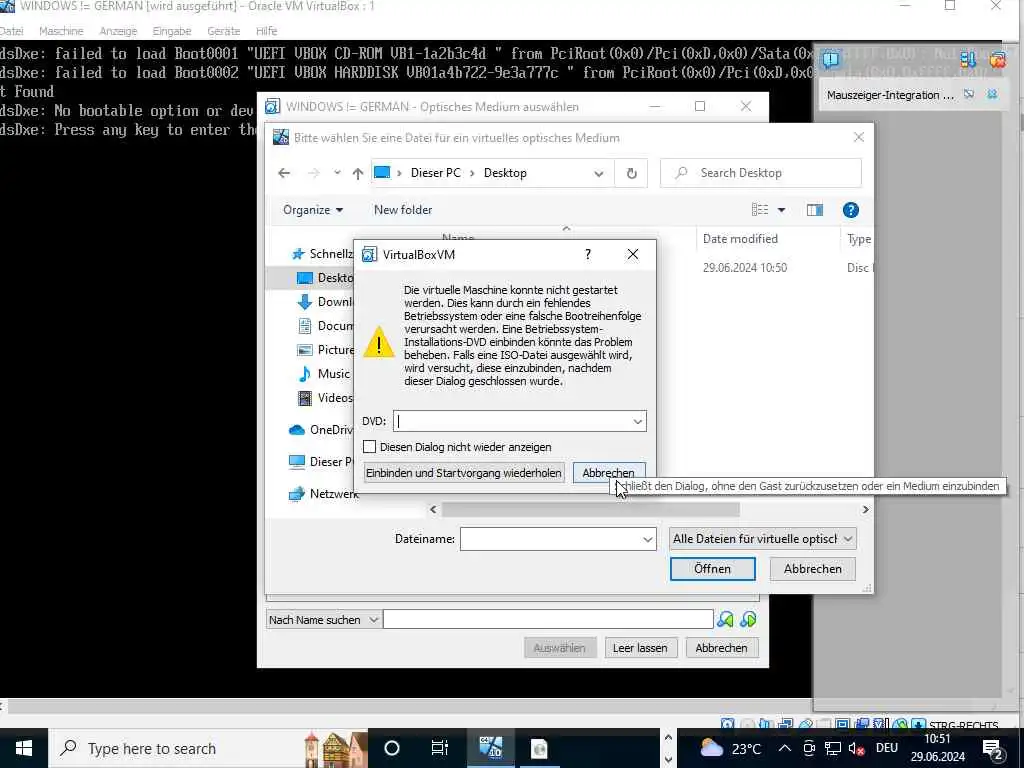This screenshot has width=1024, height=768.
Task: Click New folder in file dialog
Action: (x=403, y=210)
